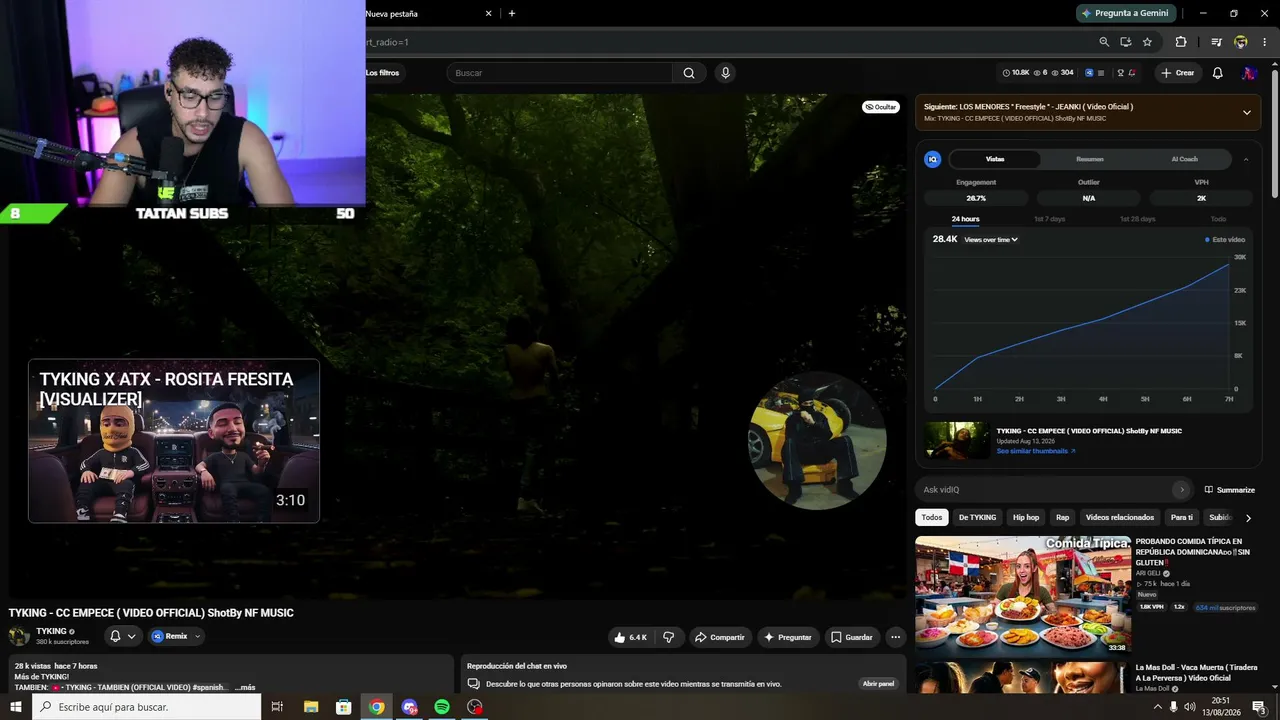Image resolution: width=1280 pixels, height=720 pixels.
Task: Click the Summarize button in vidIQ
Action: (x=1230, y=490)
